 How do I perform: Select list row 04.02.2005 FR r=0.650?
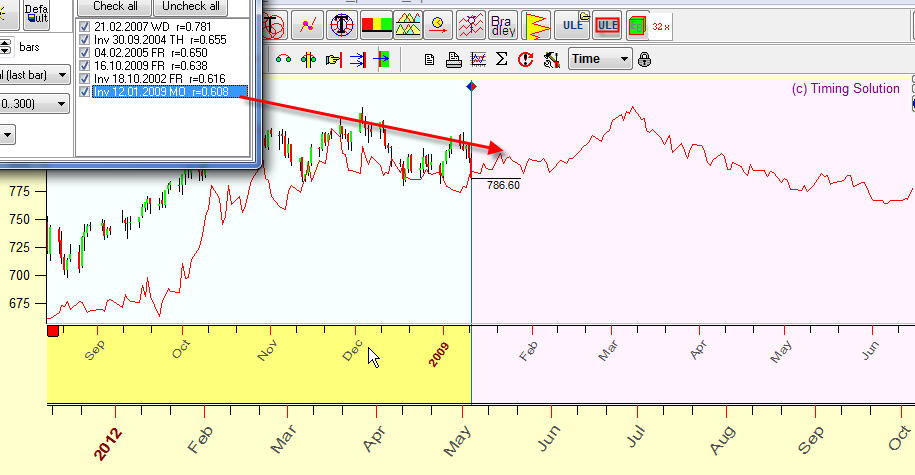[x=151, y=53]
